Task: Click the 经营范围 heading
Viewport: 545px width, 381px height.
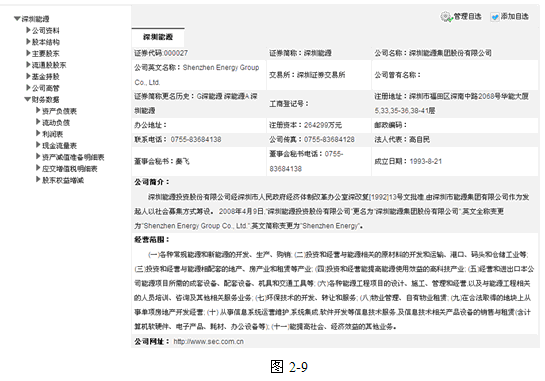Action: (152, 240)
